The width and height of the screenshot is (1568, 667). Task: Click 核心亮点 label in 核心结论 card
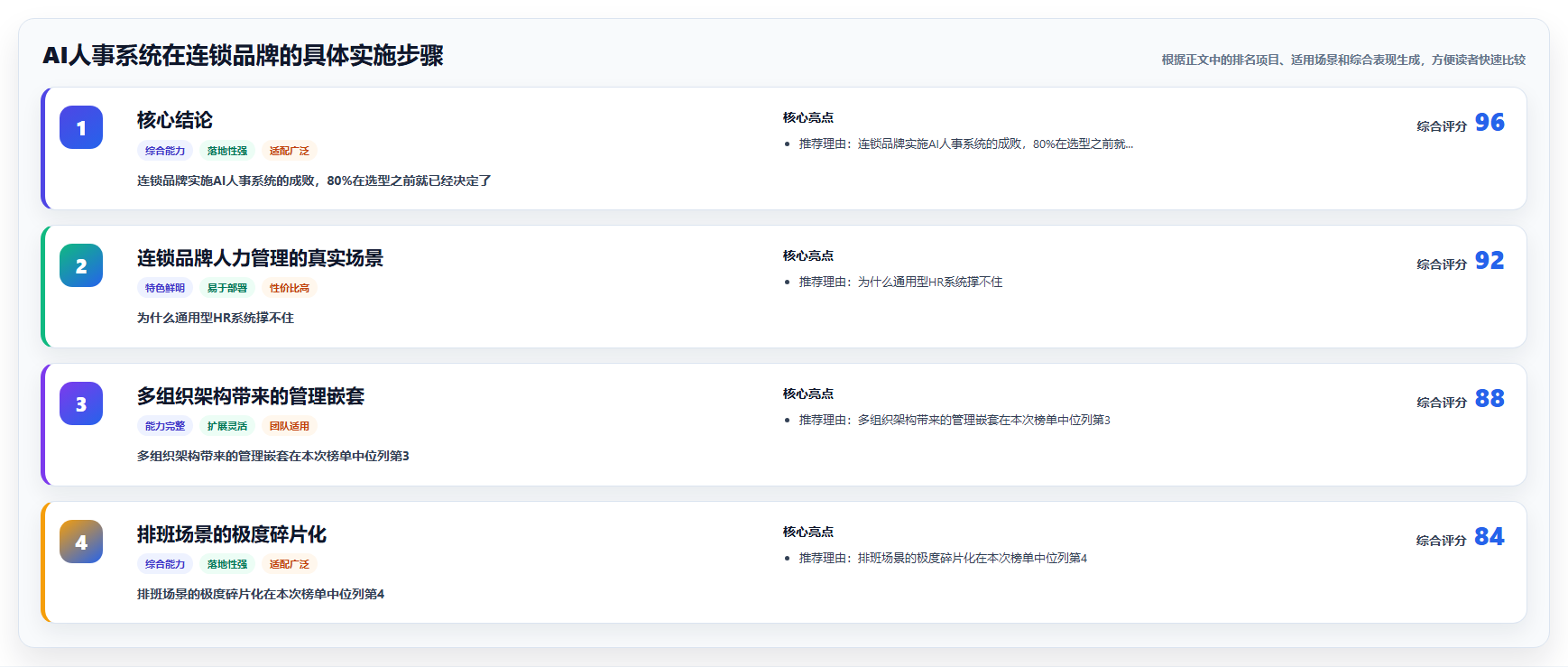(x=808, y=117)
